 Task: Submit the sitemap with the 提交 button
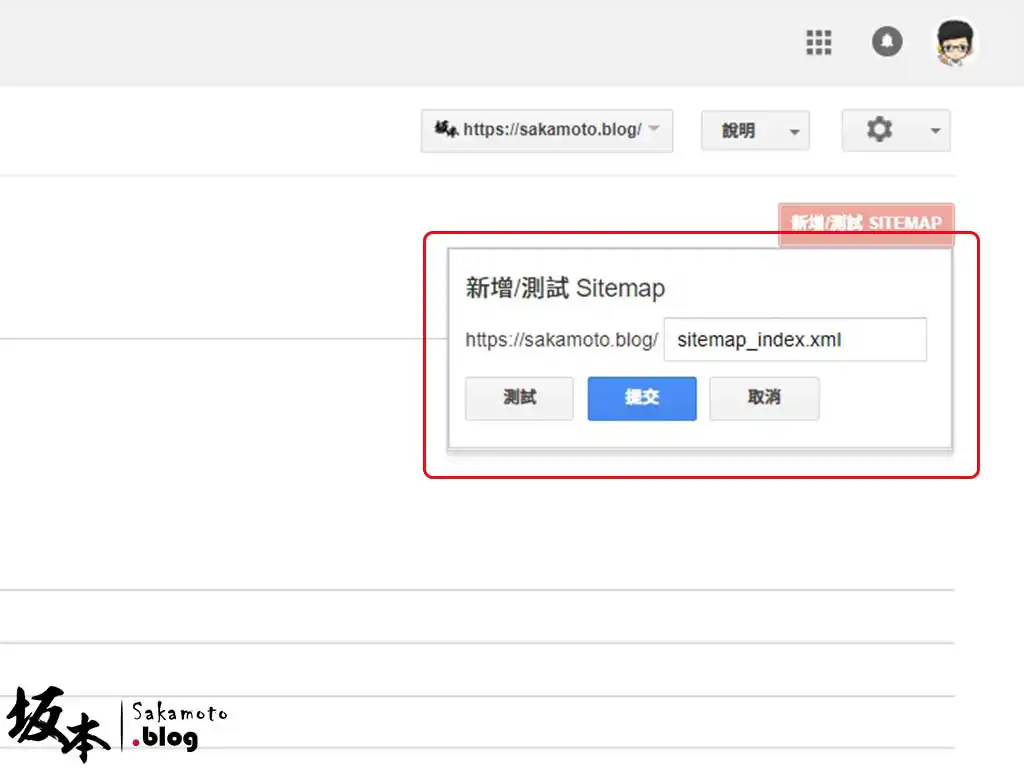641,398
